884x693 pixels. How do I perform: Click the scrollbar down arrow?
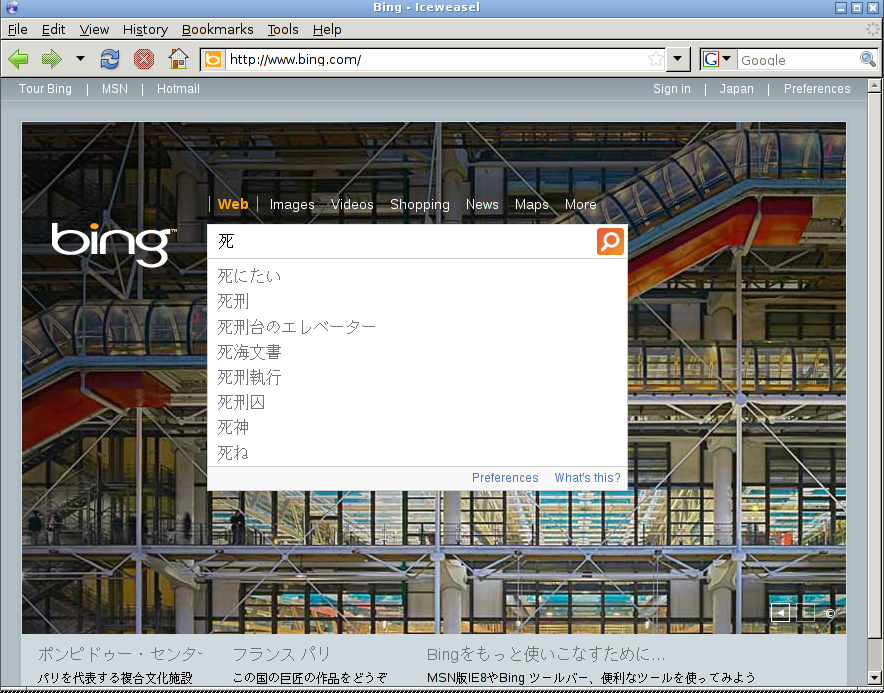point(874,677)
